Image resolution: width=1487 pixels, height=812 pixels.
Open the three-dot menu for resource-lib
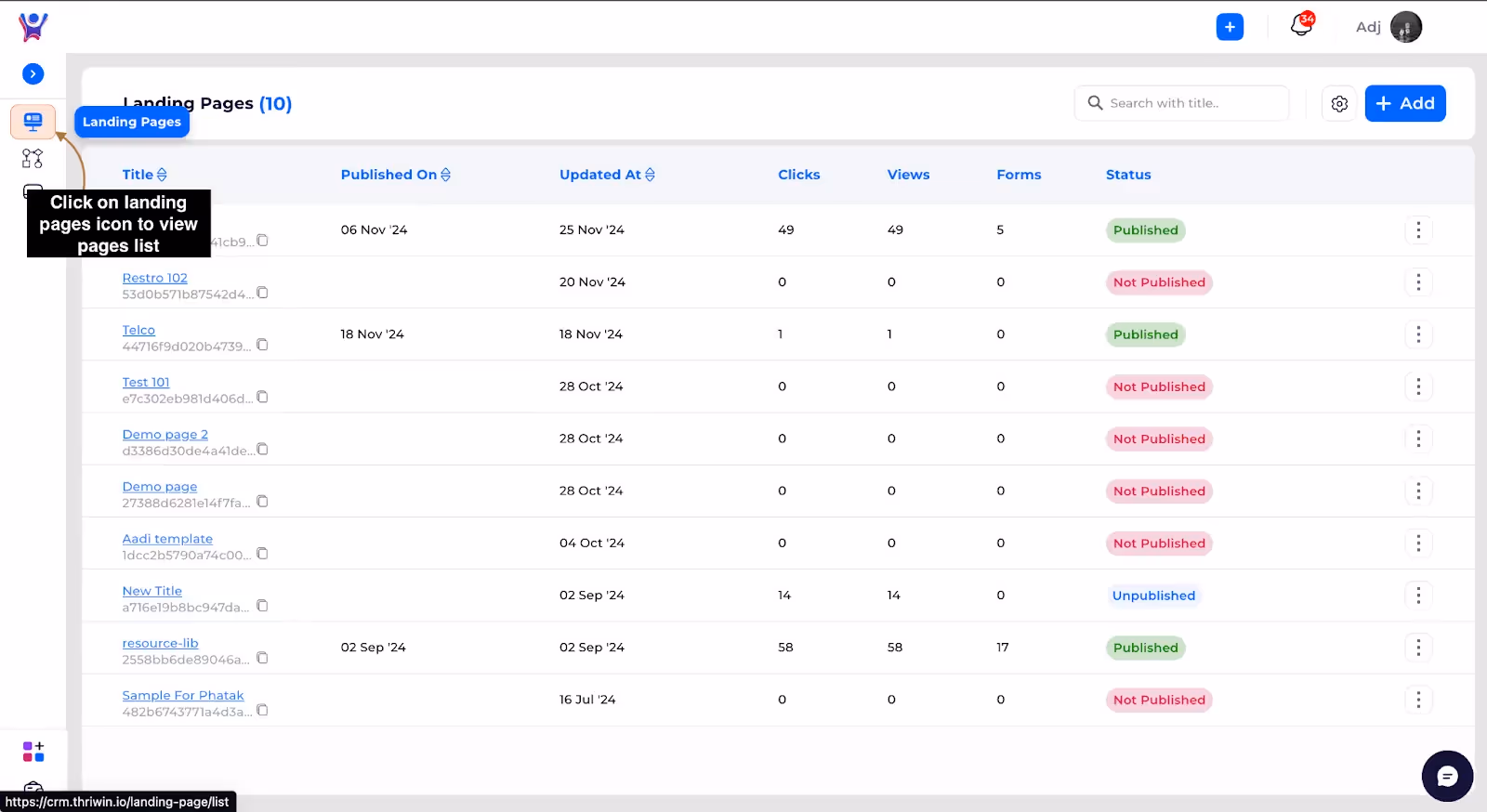coord(1418,647)
